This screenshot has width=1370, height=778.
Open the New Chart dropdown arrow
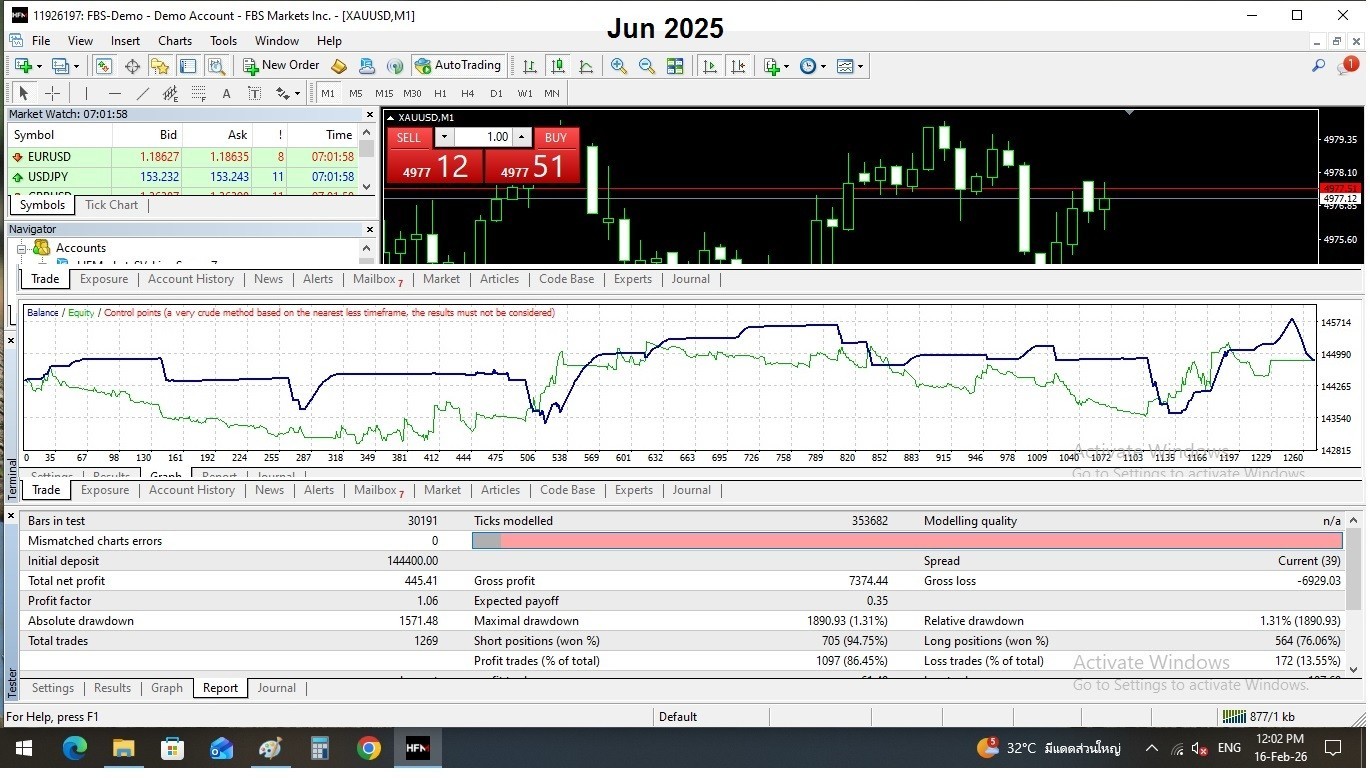[x=39, y=66]
